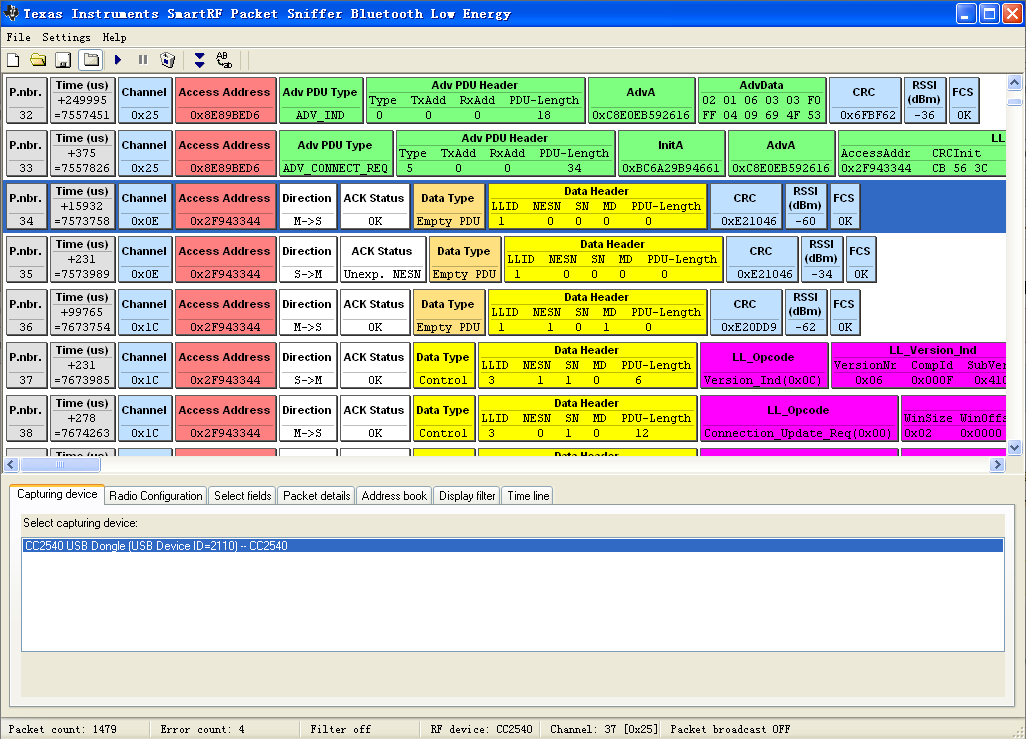Click the Channel 0x0E cell of packet 35
Image resolution: width=1026 pixels, height=739 pixels.
point(144,259)
